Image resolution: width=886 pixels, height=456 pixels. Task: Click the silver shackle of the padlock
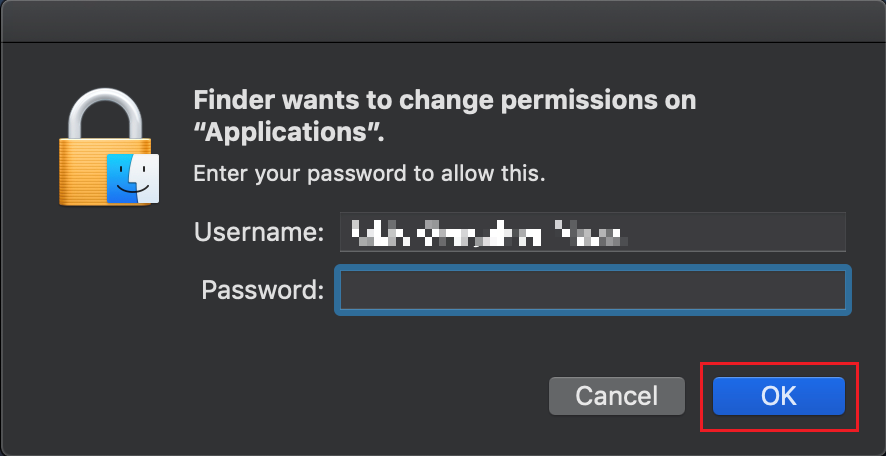tap(105, 115)
